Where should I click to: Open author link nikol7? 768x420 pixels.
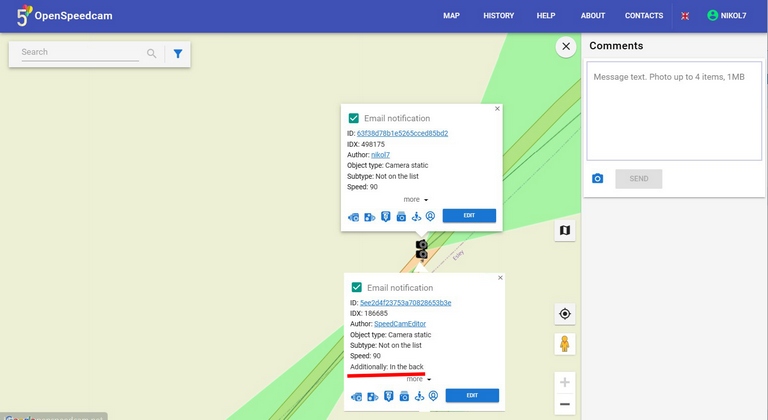coord(380,155)
